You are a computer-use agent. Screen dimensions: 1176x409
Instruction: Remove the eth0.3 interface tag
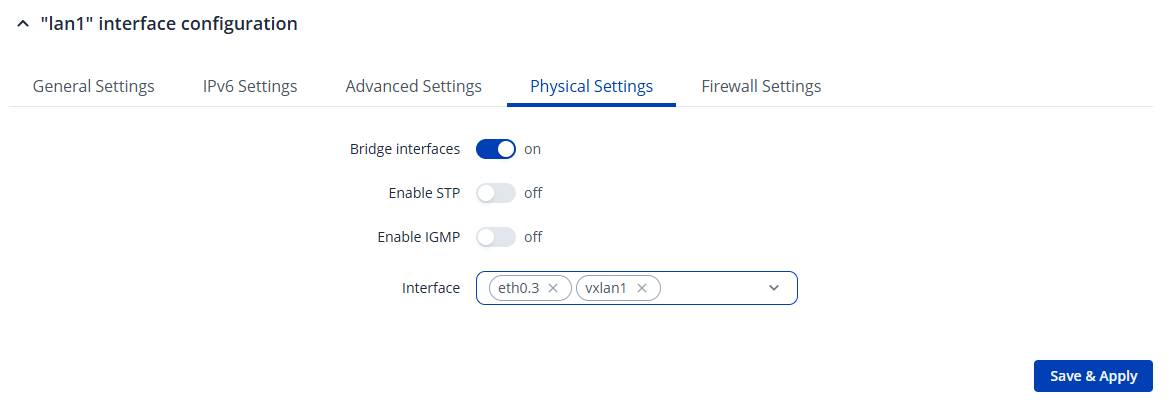tap(553, 288)
